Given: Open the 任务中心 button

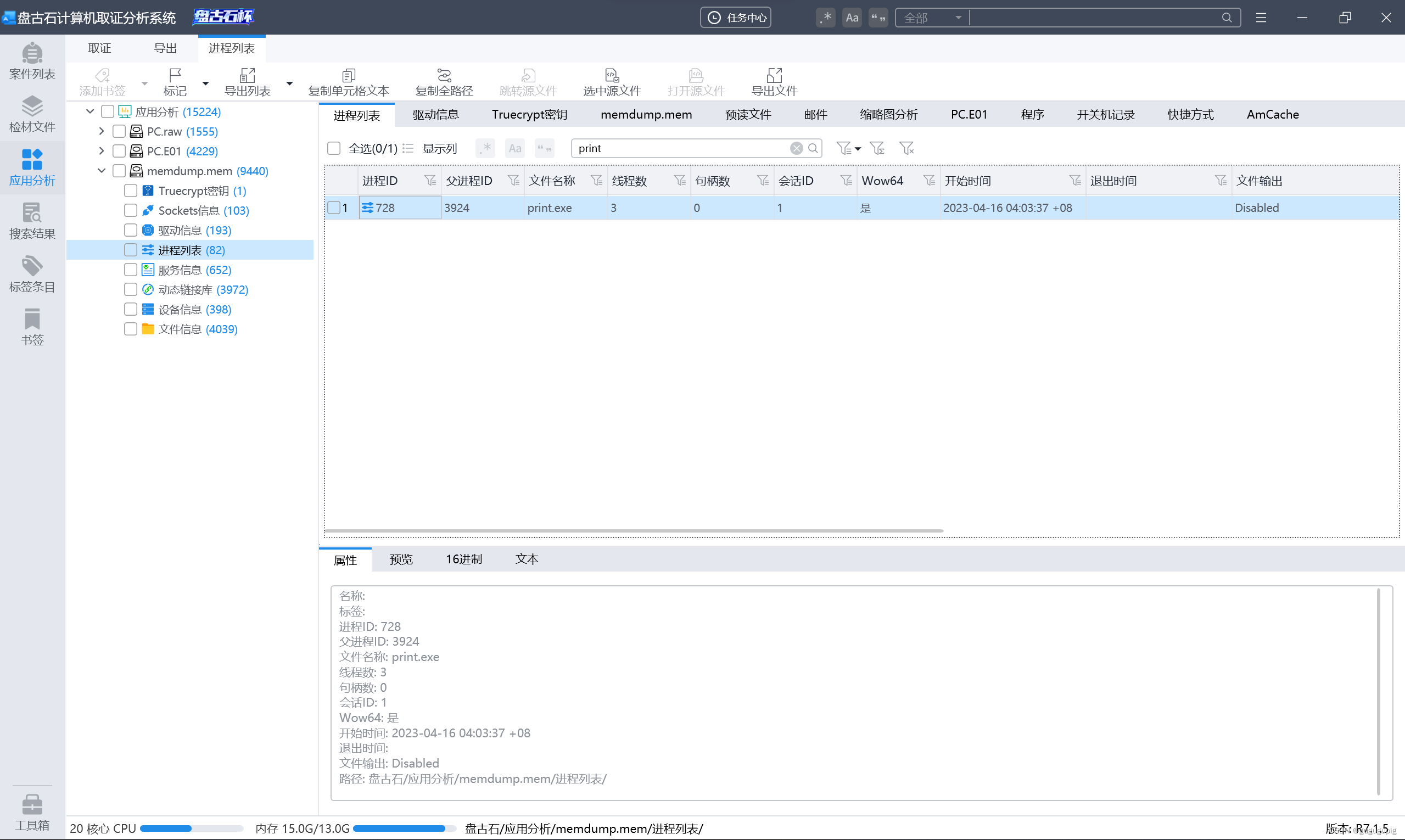Looking at the screenshot, I should tap(735, 18).
